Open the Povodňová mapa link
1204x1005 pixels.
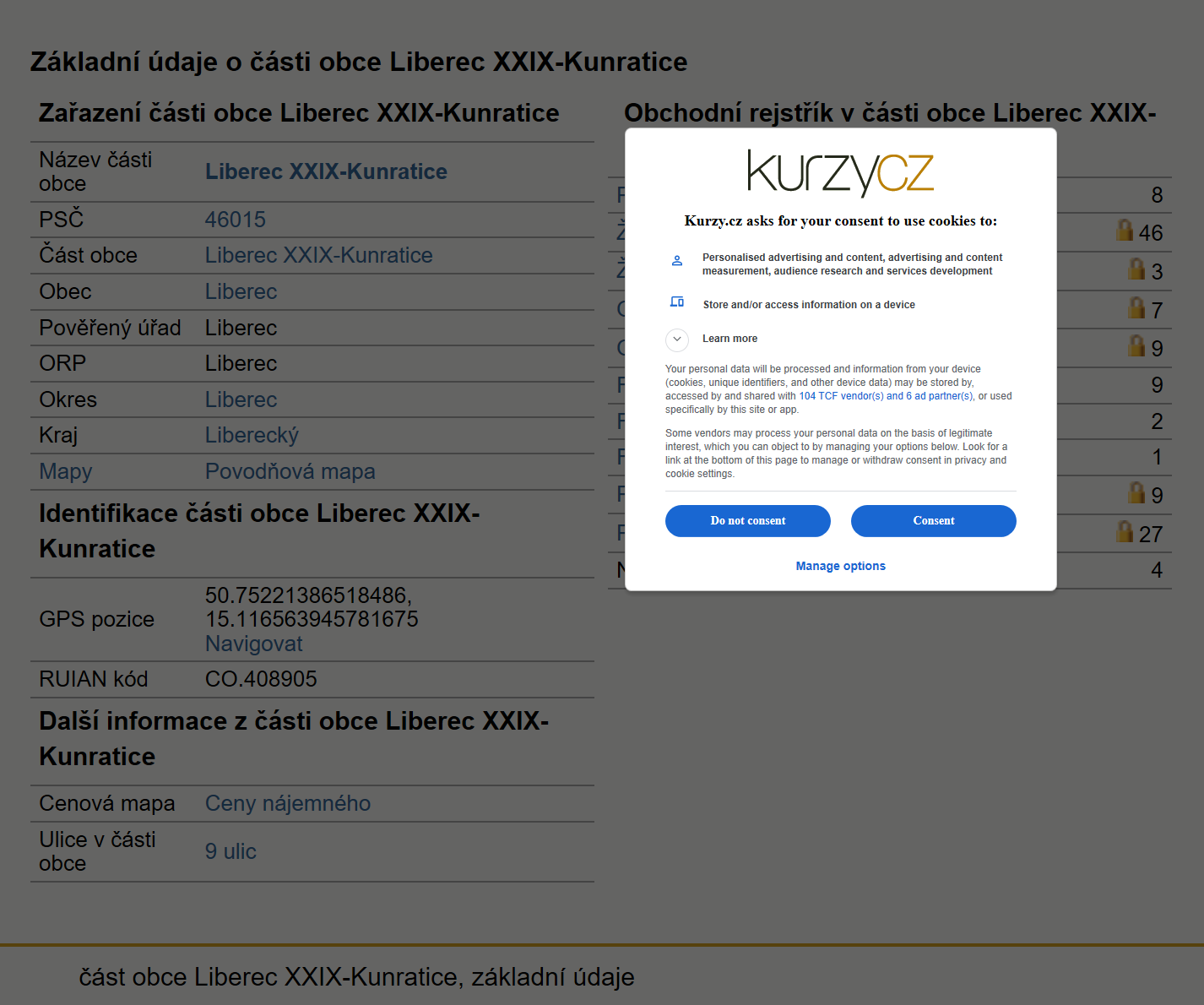click(290, 471)
